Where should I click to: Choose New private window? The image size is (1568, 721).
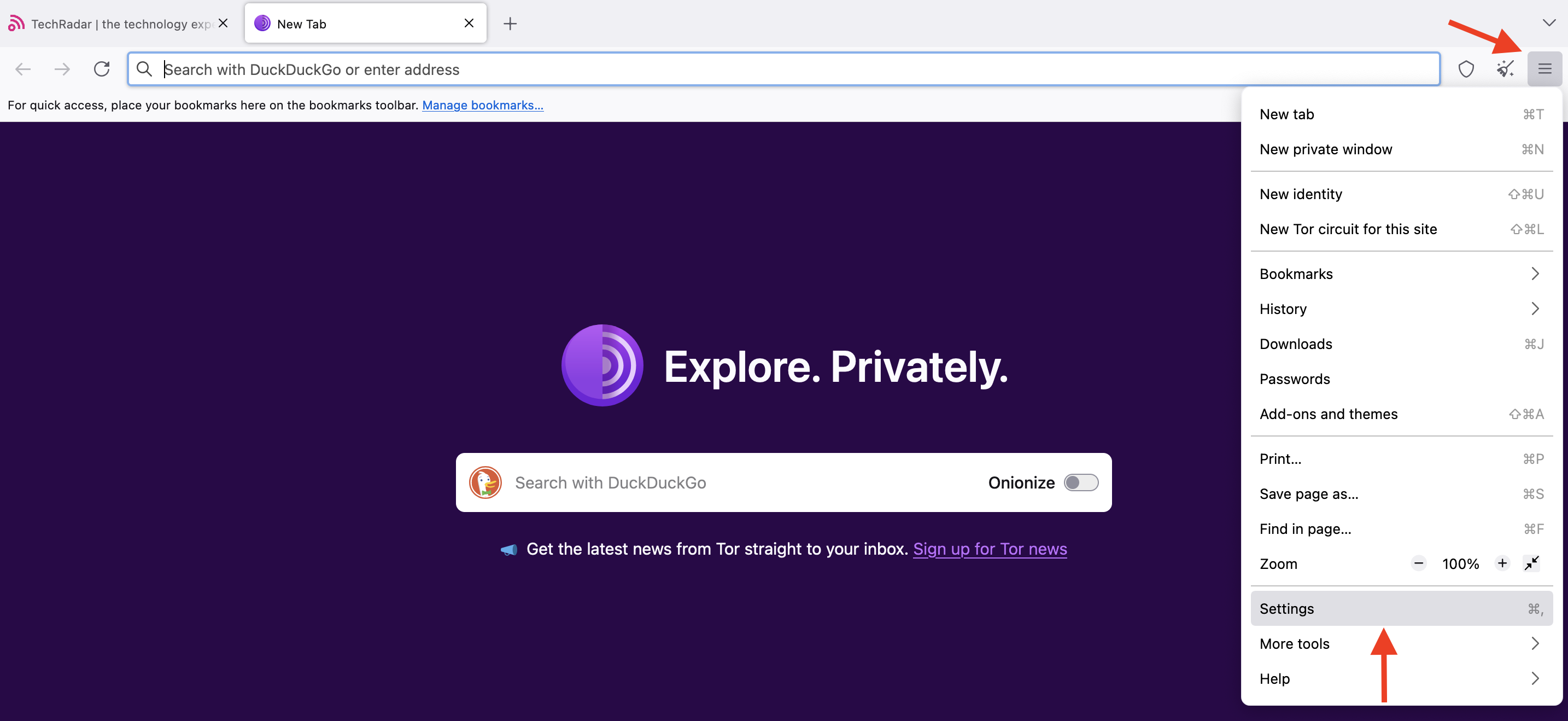(1402, 149)
